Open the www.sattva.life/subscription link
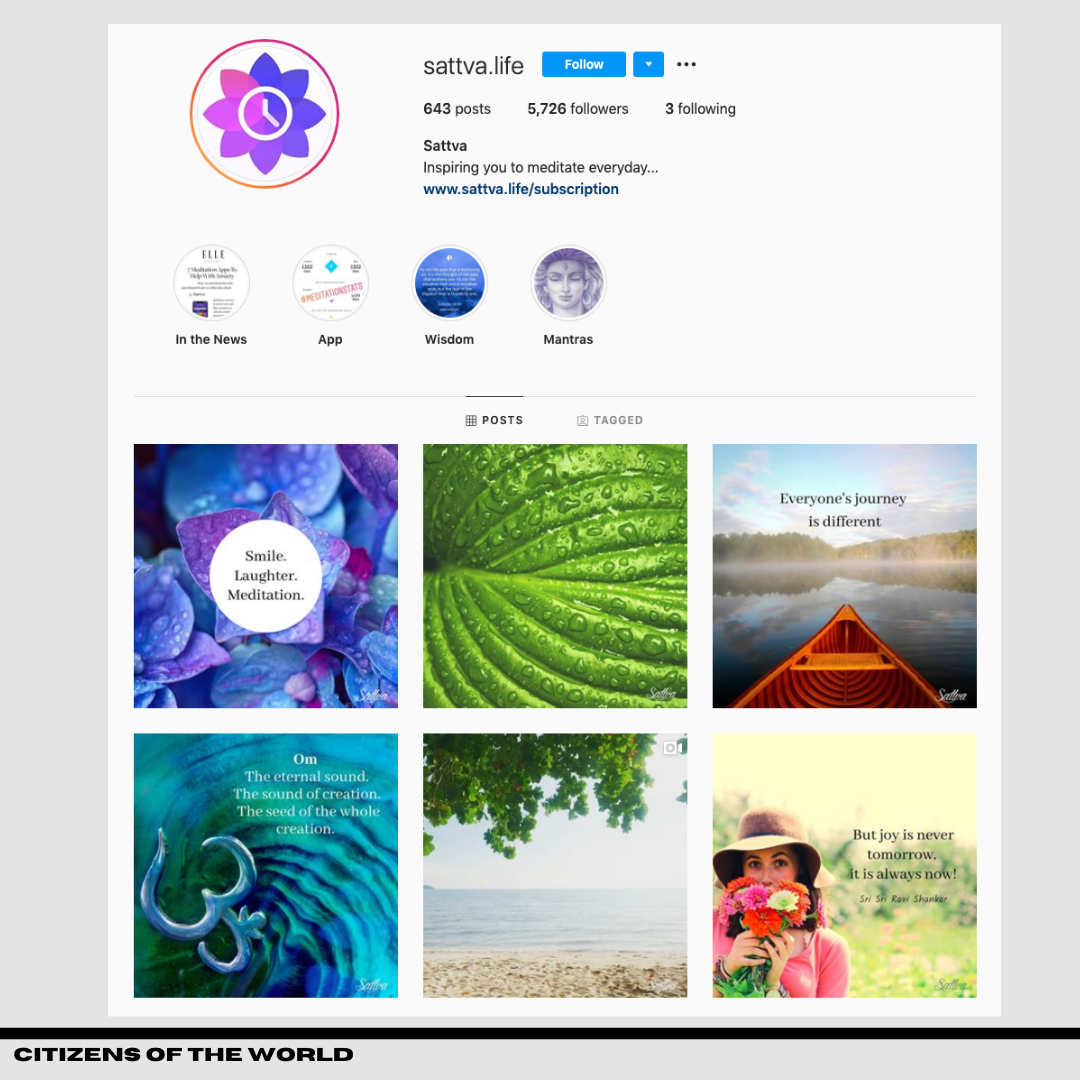1080x1080 pixels. pyautogui.click(x=521, y=189)
